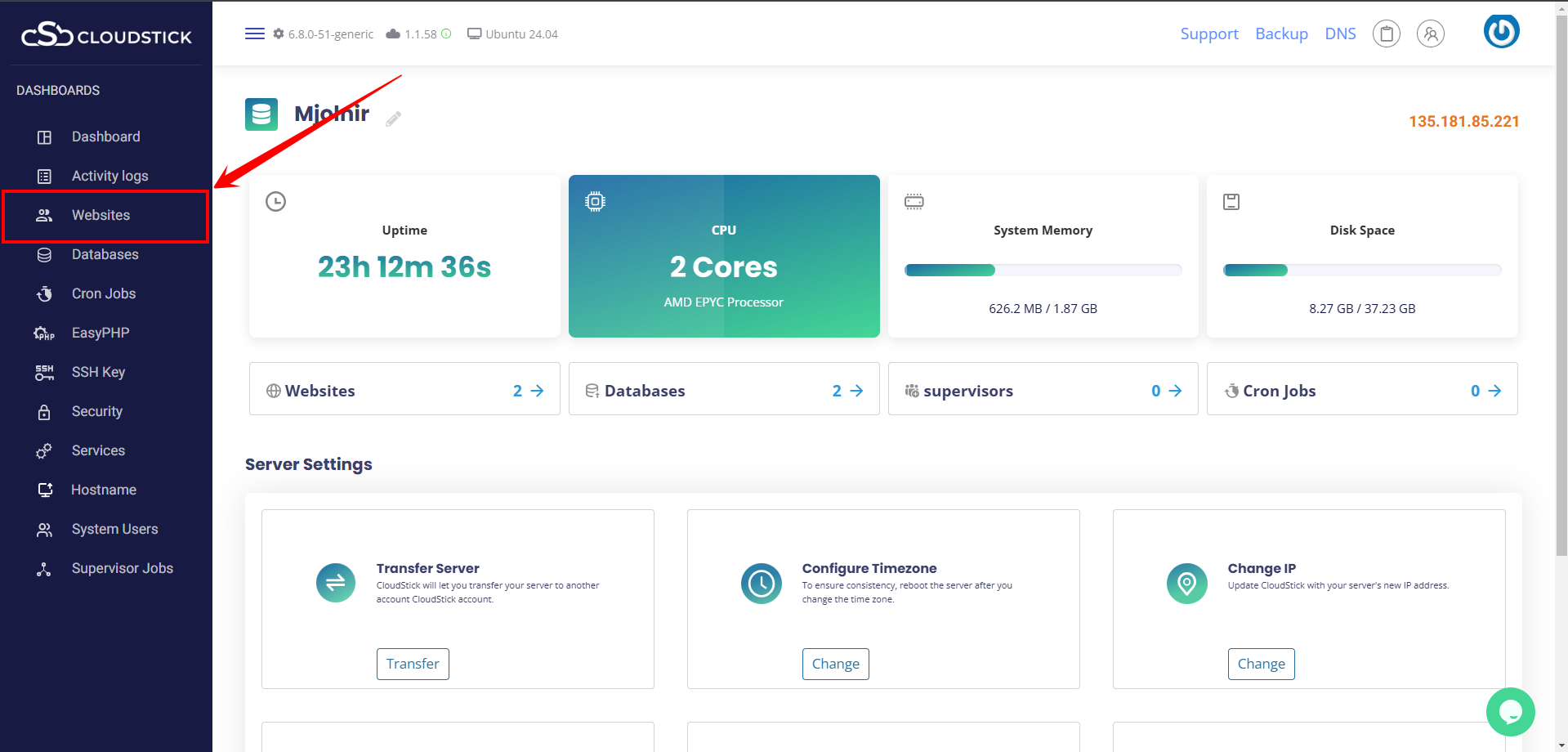Image resolution: width=1568 pixels, height=752 pixels.
Task: Click the System Memory usage bar
Action: [x=1043, y=271]
